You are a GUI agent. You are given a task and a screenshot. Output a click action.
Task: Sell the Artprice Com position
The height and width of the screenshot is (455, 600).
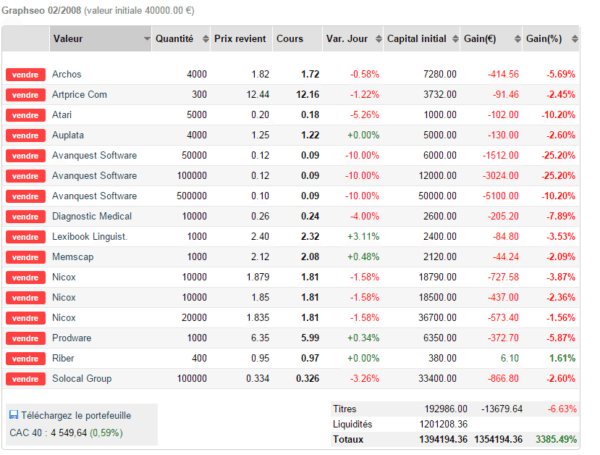click(26, 95)
